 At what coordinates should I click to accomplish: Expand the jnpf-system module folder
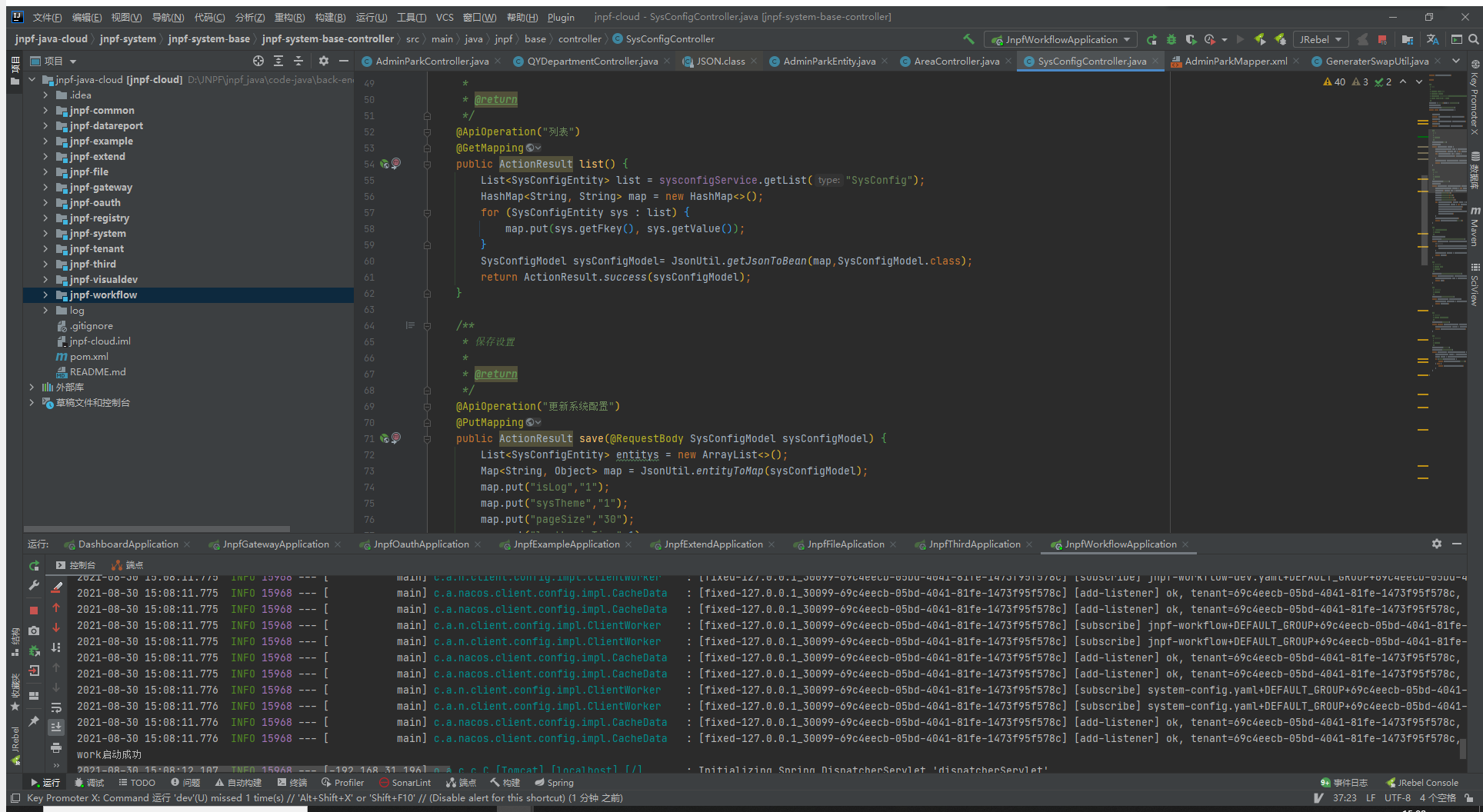coord(45,234)
